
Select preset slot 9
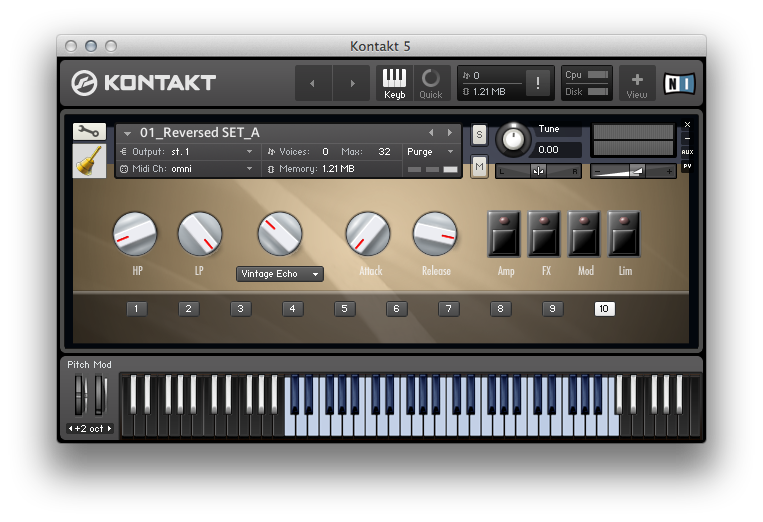point(552,309)
